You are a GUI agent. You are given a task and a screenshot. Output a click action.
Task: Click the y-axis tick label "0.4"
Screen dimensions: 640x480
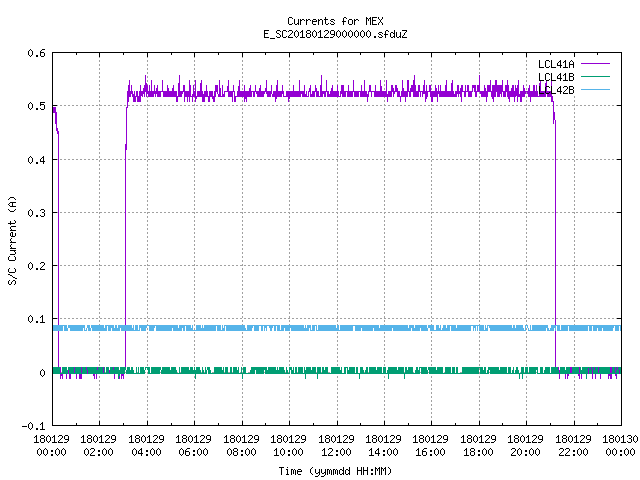[36, 160]
